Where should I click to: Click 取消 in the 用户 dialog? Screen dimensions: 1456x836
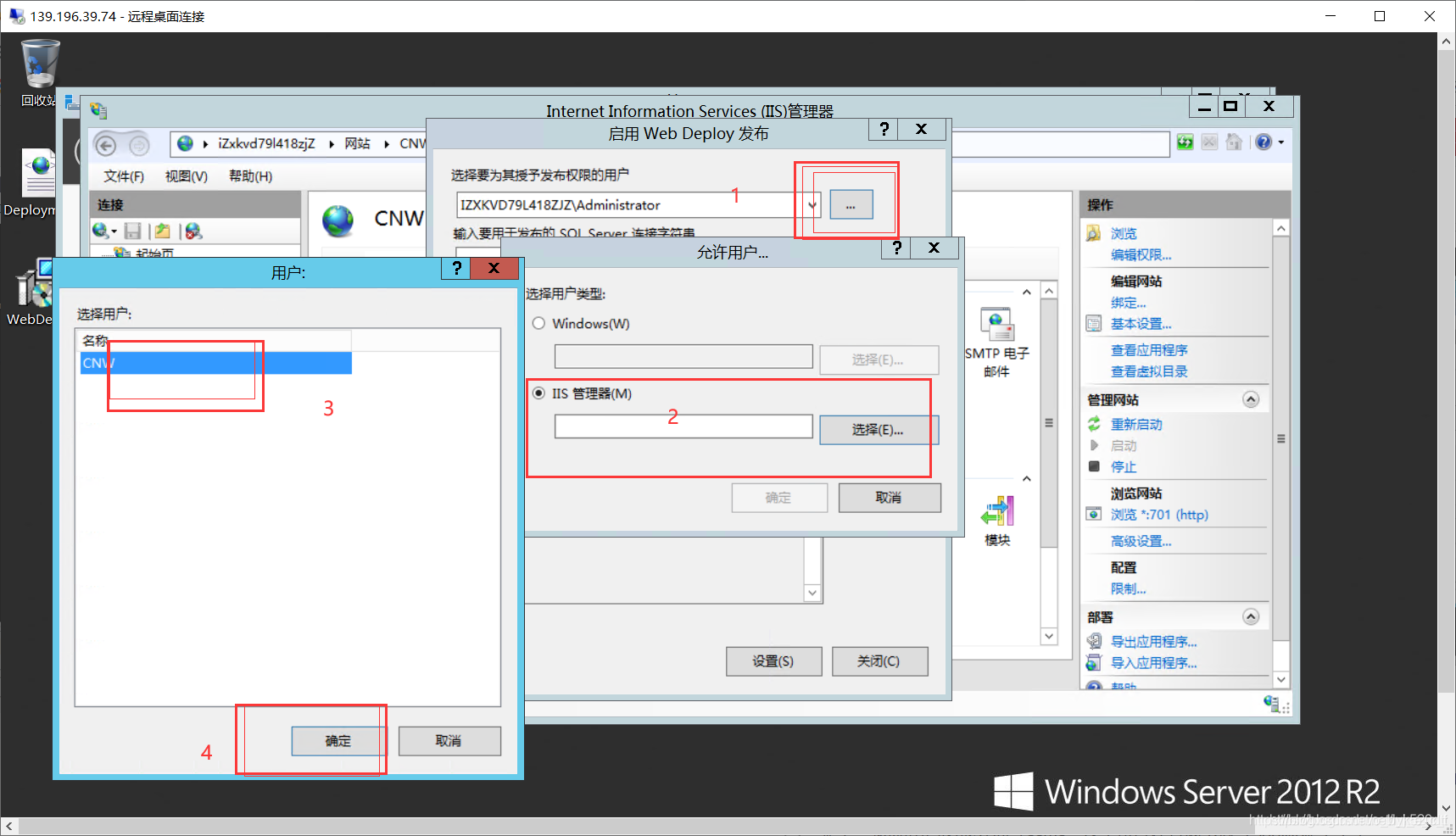click(x=449, y=741)
